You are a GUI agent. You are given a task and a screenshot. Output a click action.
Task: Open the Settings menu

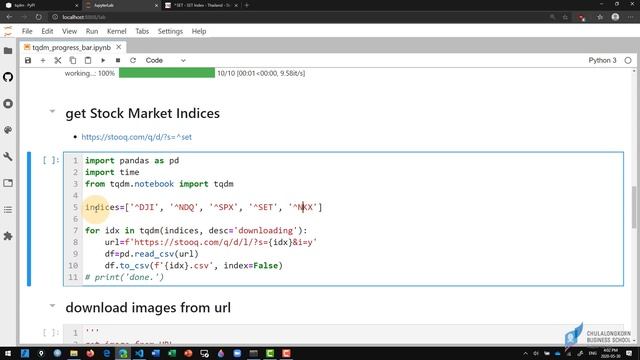tap(170, 31)
